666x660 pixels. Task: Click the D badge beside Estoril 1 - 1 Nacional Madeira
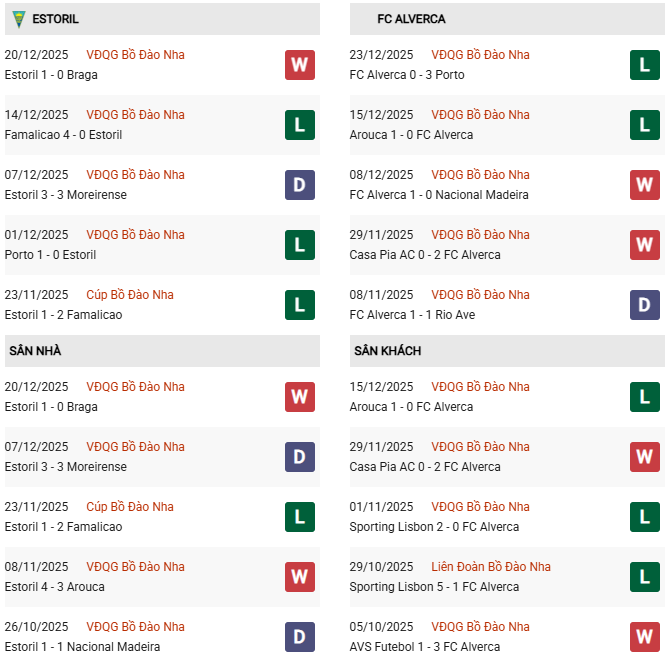[300, 637]
